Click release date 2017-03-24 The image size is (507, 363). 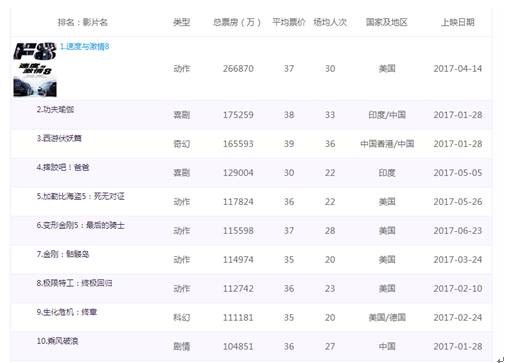point(458,260)
